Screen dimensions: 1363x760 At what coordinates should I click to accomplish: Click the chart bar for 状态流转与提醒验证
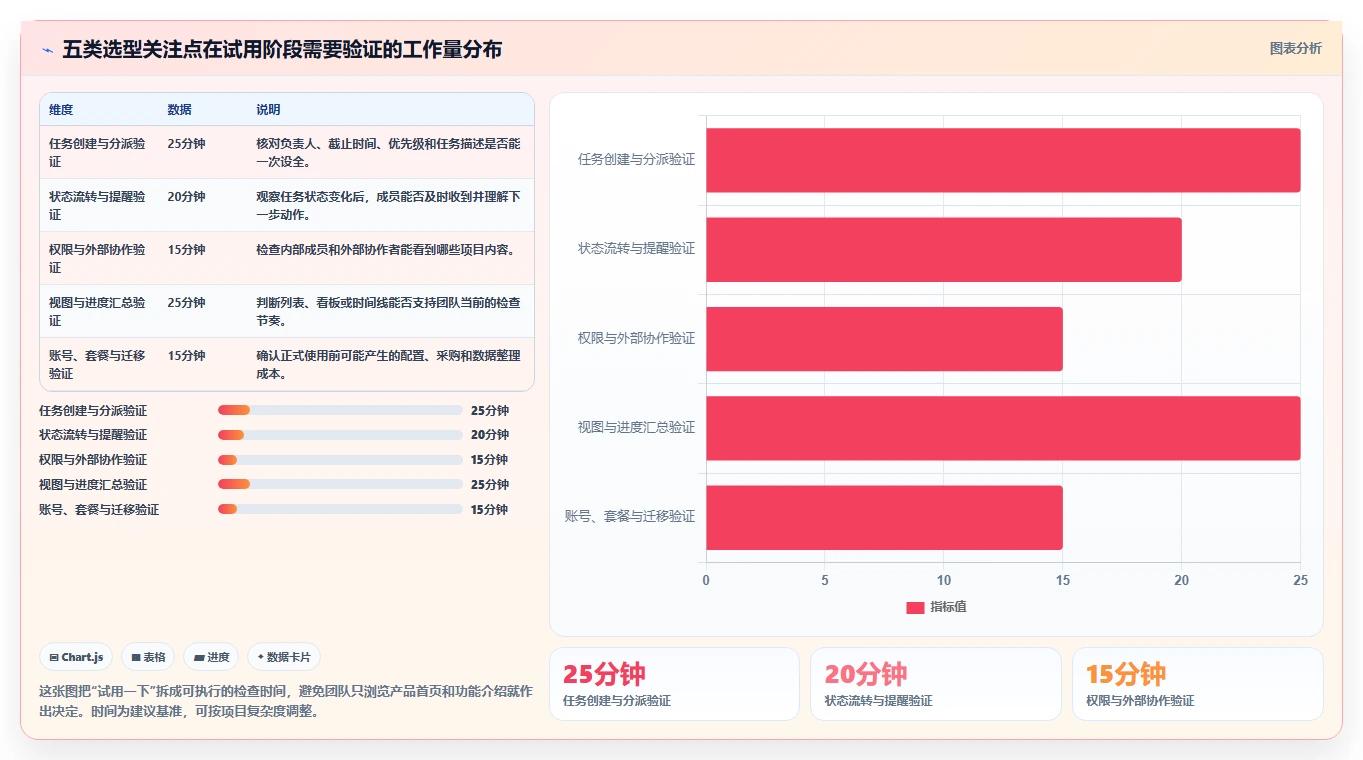click(944, 249)
